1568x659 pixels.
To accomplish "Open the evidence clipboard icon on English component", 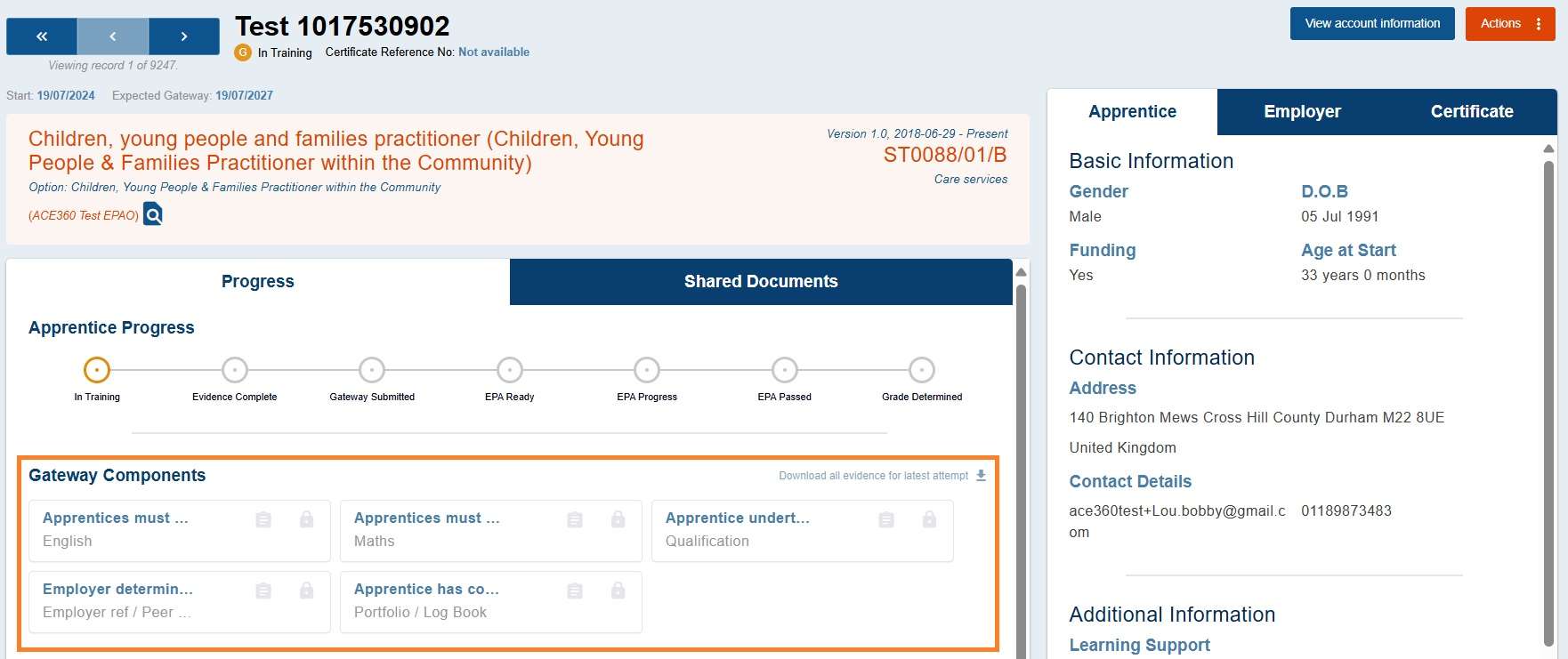I will pos(263,518).
